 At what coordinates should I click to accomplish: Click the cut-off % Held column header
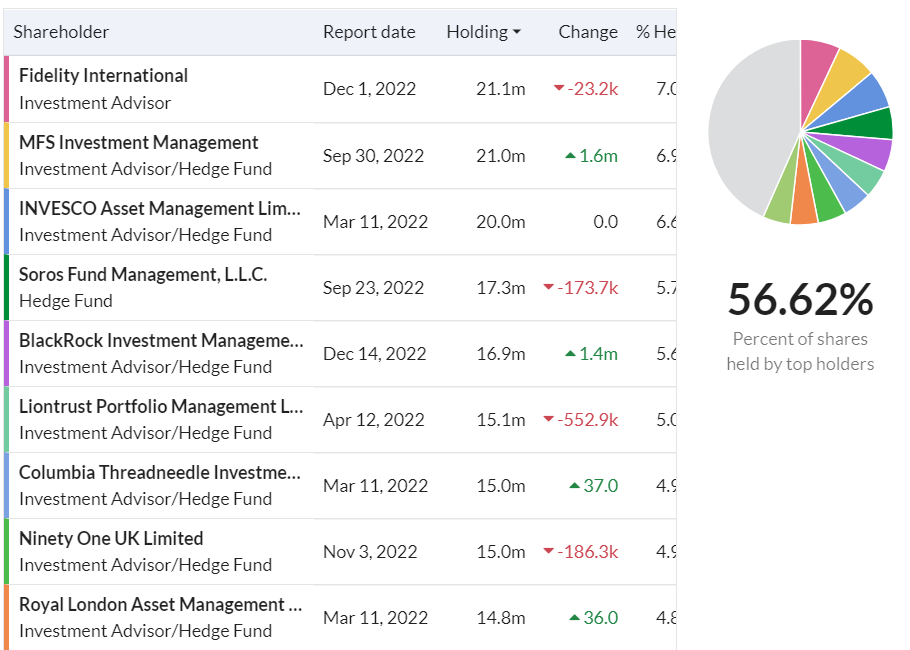(x=656, y=32)
